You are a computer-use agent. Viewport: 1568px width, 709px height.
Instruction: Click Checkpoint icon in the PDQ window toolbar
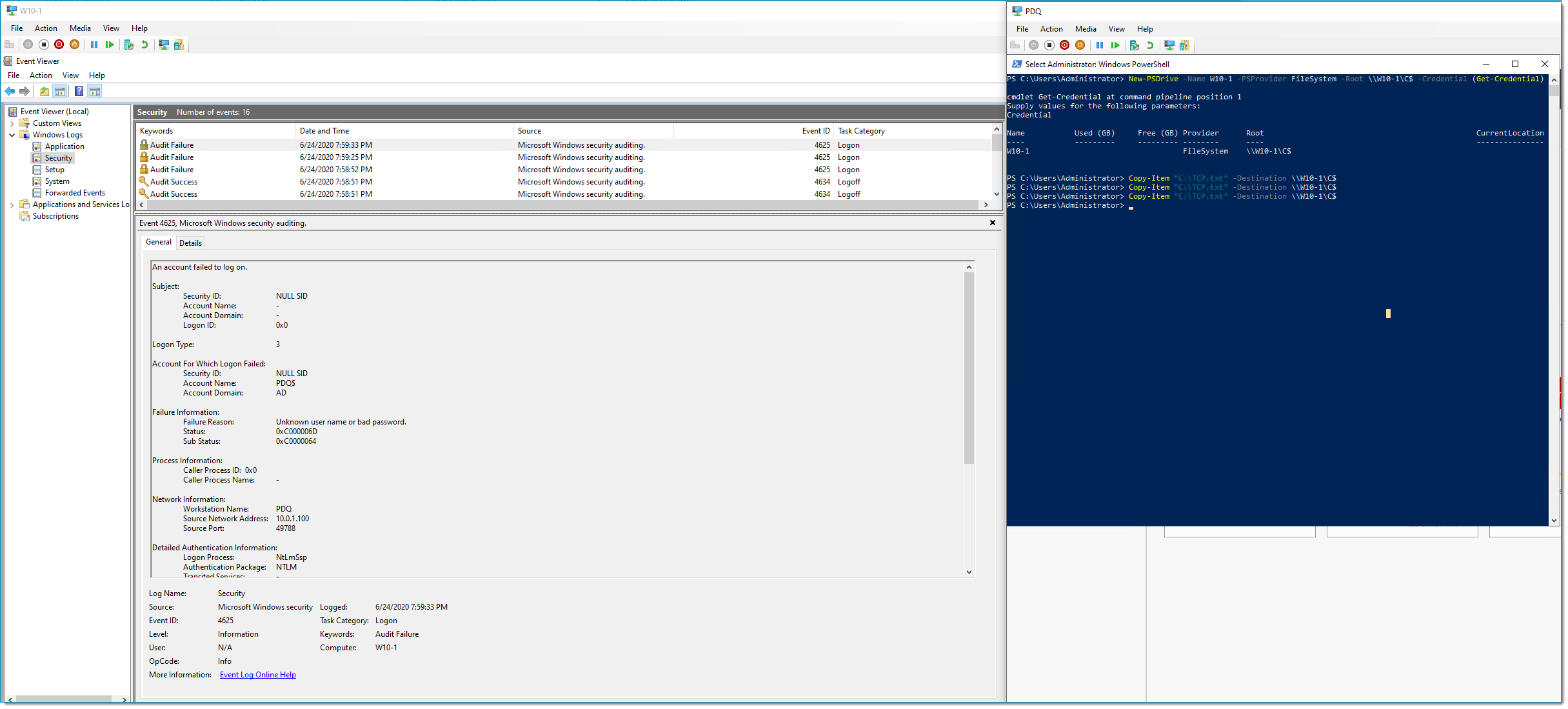coord(1134,45)
